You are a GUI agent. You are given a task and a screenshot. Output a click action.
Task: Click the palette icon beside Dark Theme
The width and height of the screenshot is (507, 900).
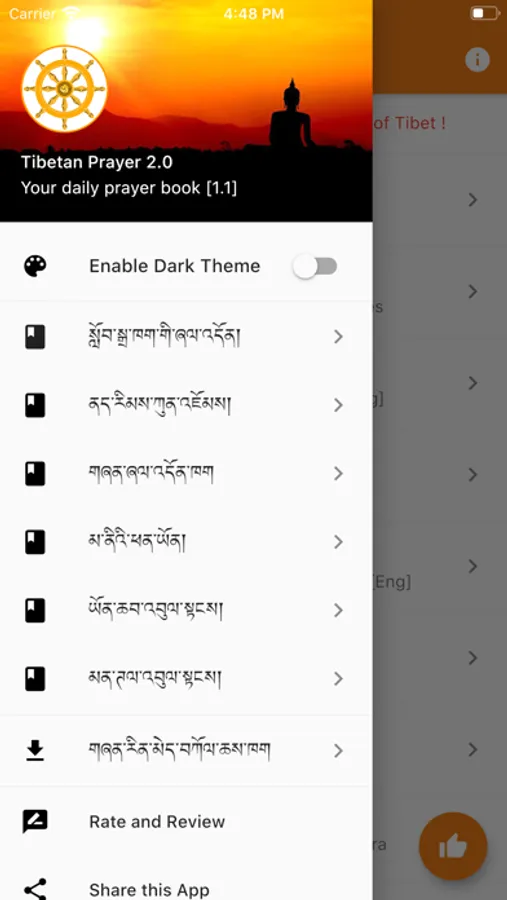pos(35,266)
